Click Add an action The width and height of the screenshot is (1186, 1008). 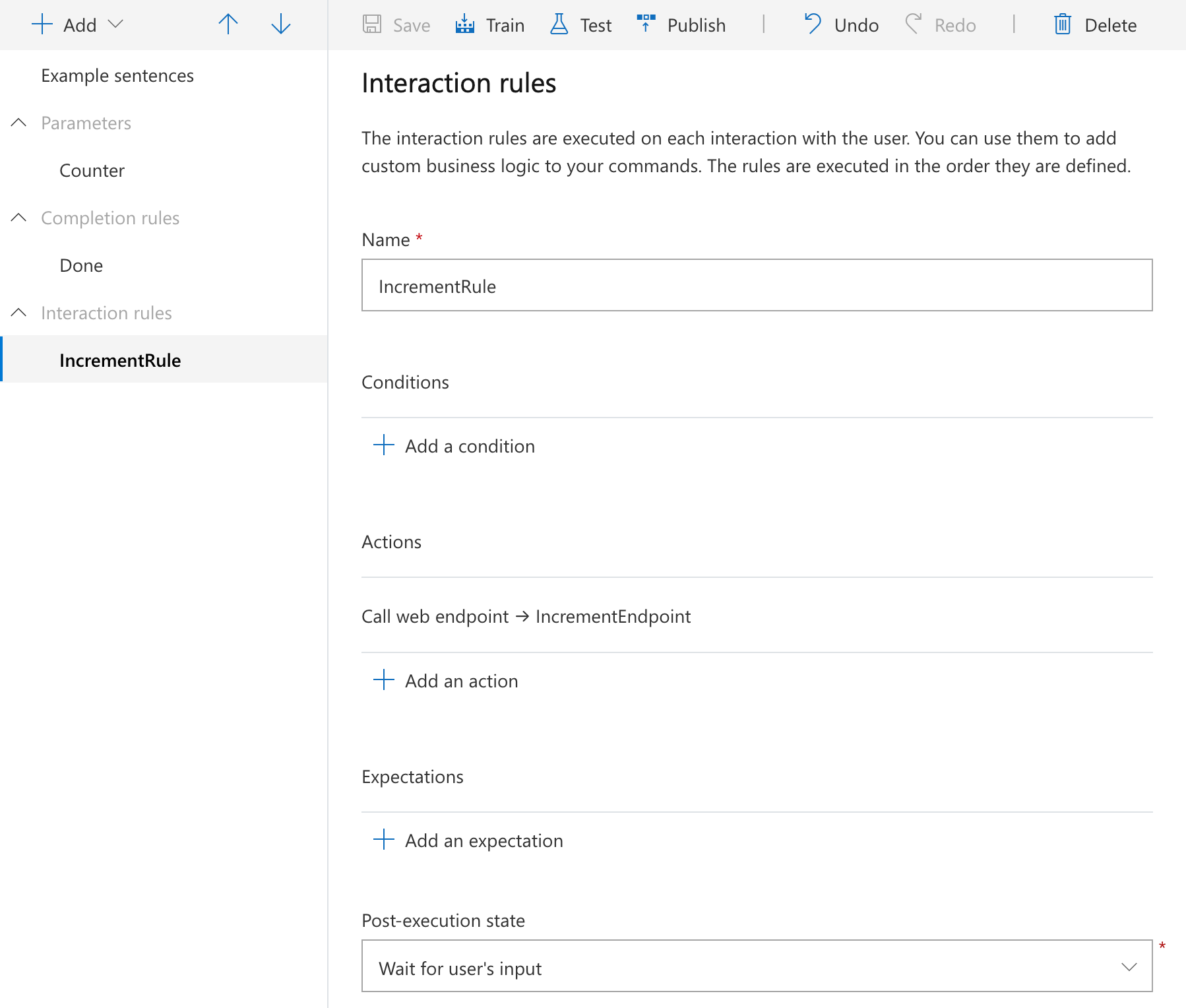[x=461, y=681]
